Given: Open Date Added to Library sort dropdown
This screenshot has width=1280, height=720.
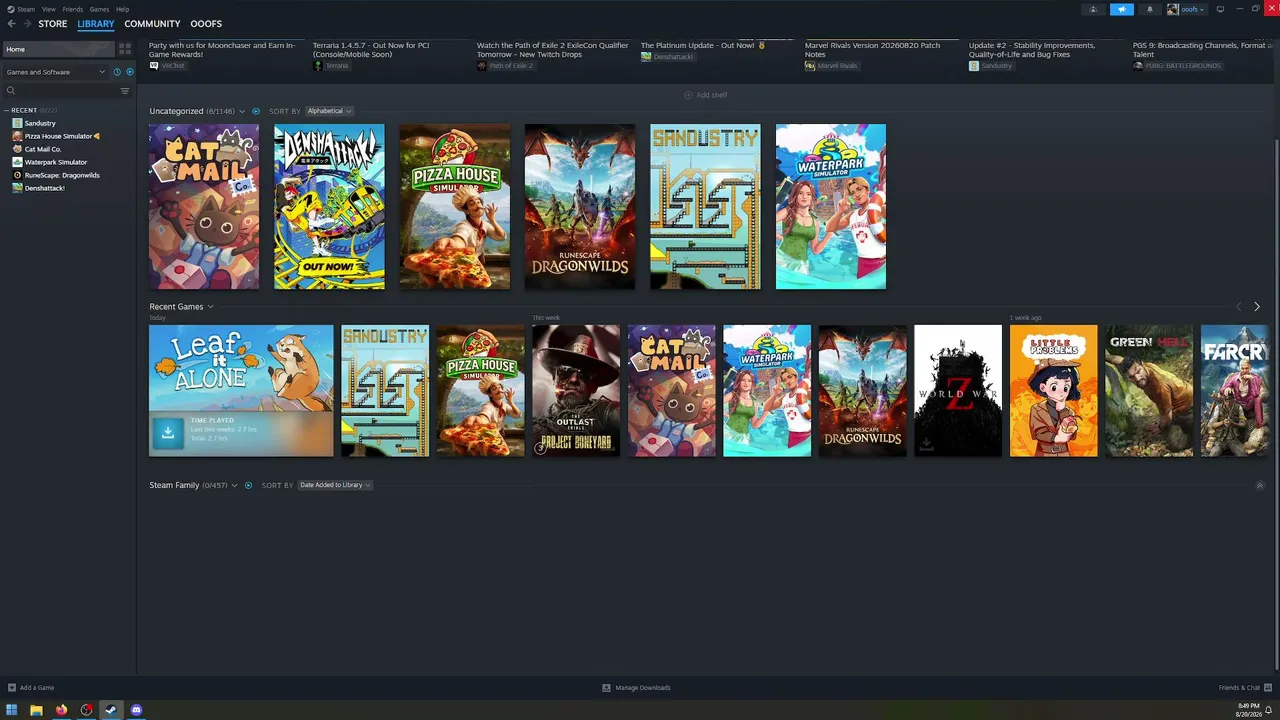Looking at the screenshot, I should tap(335, 485).
